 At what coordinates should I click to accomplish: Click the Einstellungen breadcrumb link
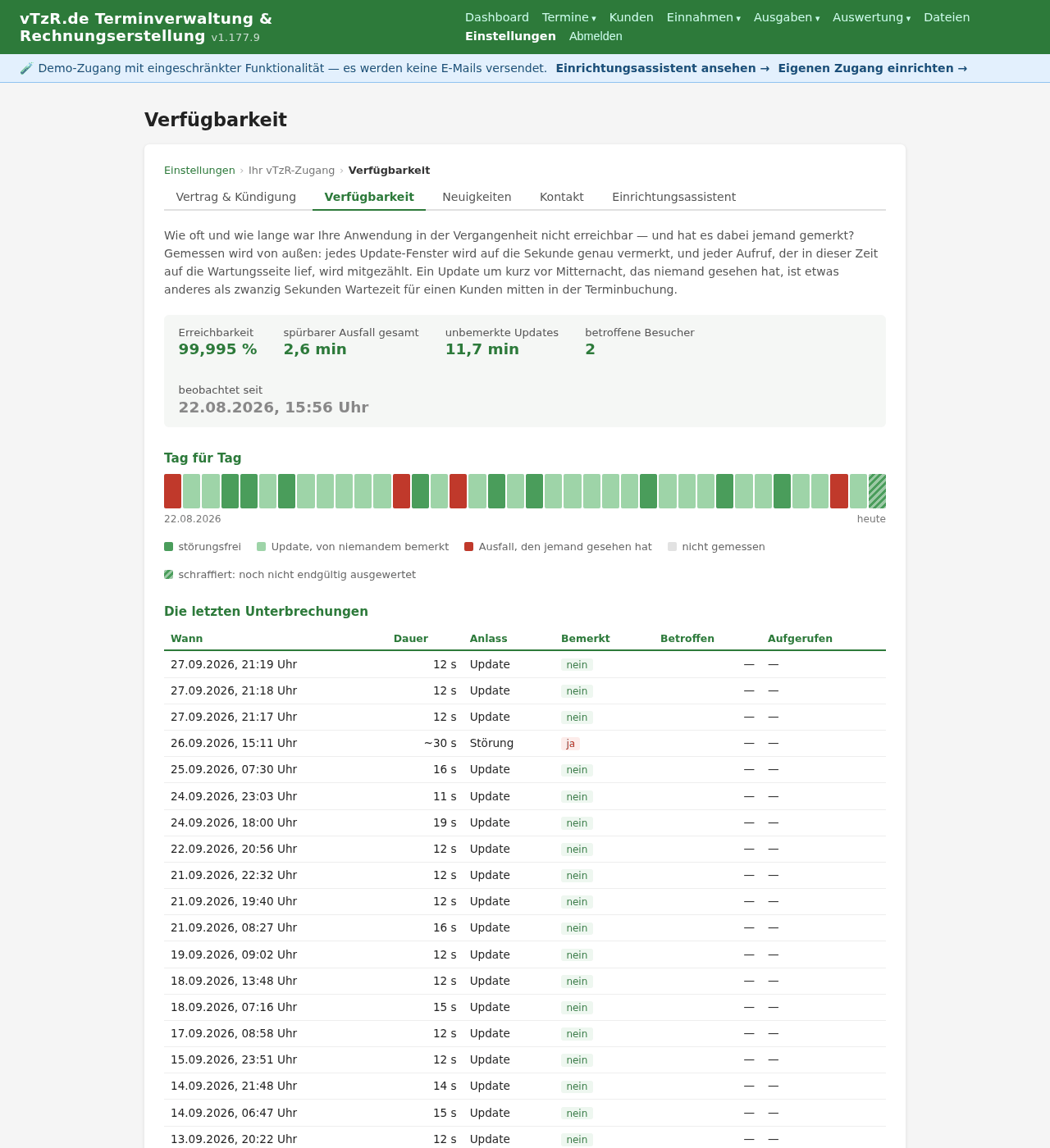click(199, 171)
